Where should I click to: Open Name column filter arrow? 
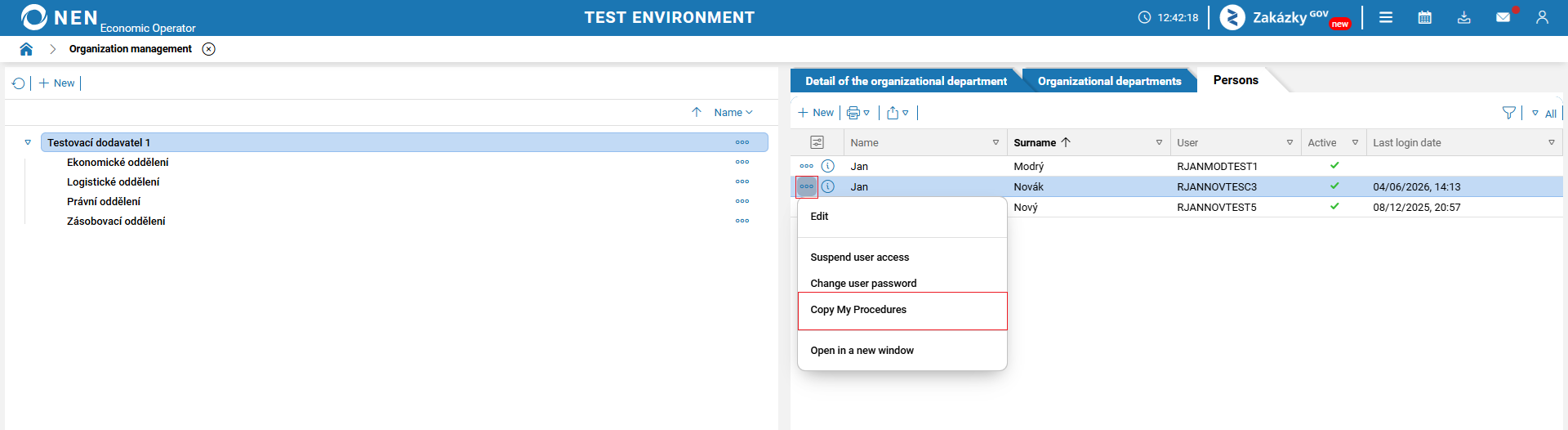coord(996,142)
